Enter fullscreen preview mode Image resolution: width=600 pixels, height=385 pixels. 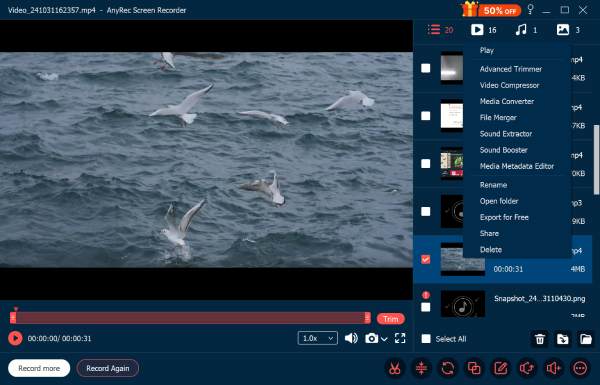click(400, 338)
